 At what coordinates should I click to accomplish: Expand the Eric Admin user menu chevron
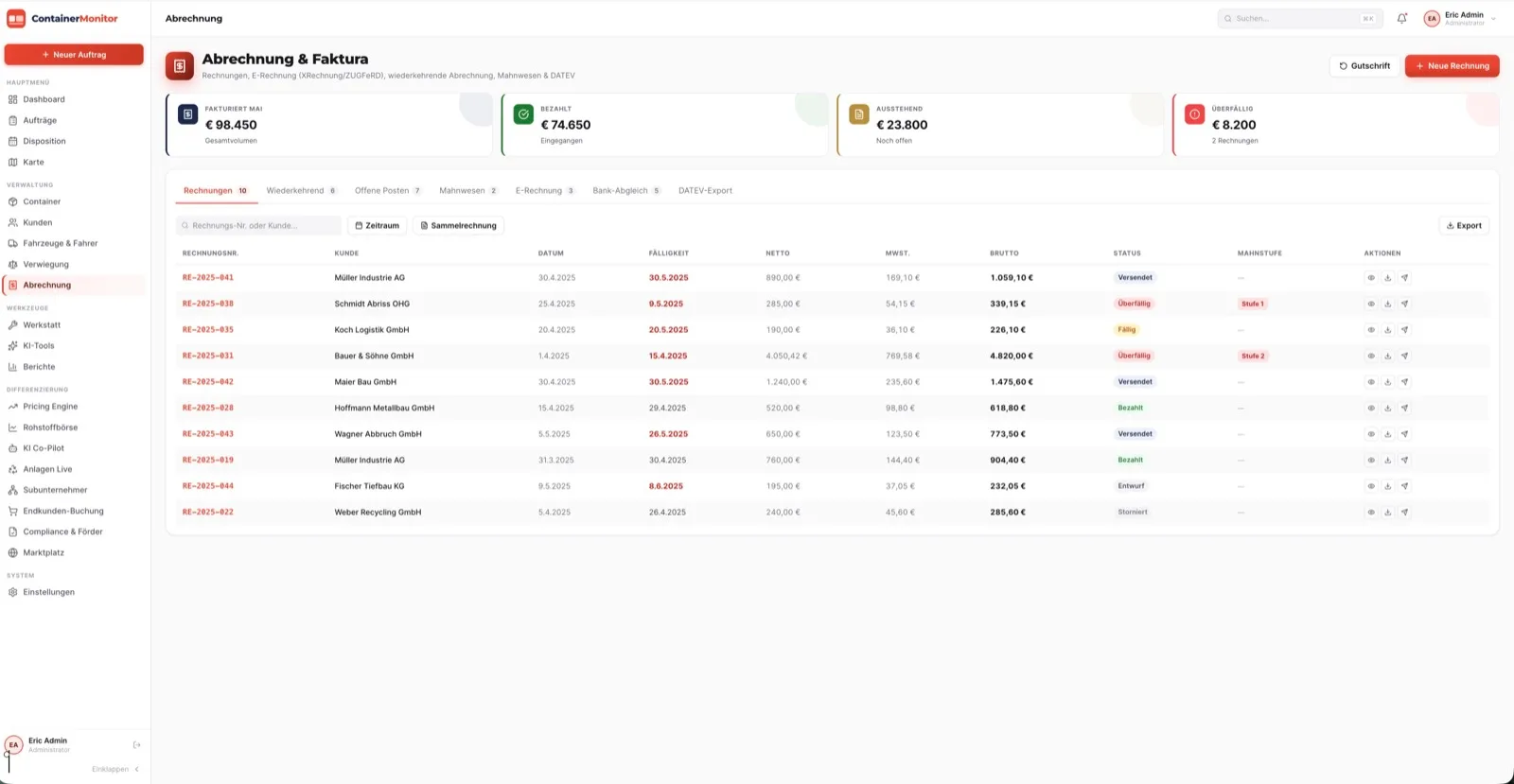pos(1493,19)
